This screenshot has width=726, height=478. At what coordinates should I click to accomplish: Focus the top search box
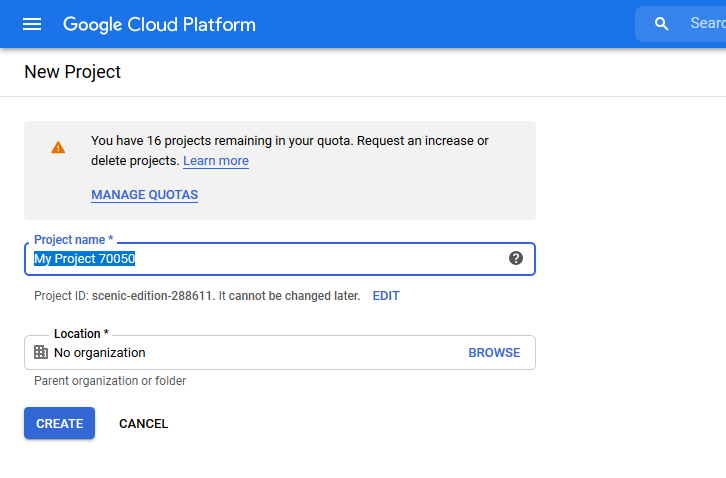point(706,24)
